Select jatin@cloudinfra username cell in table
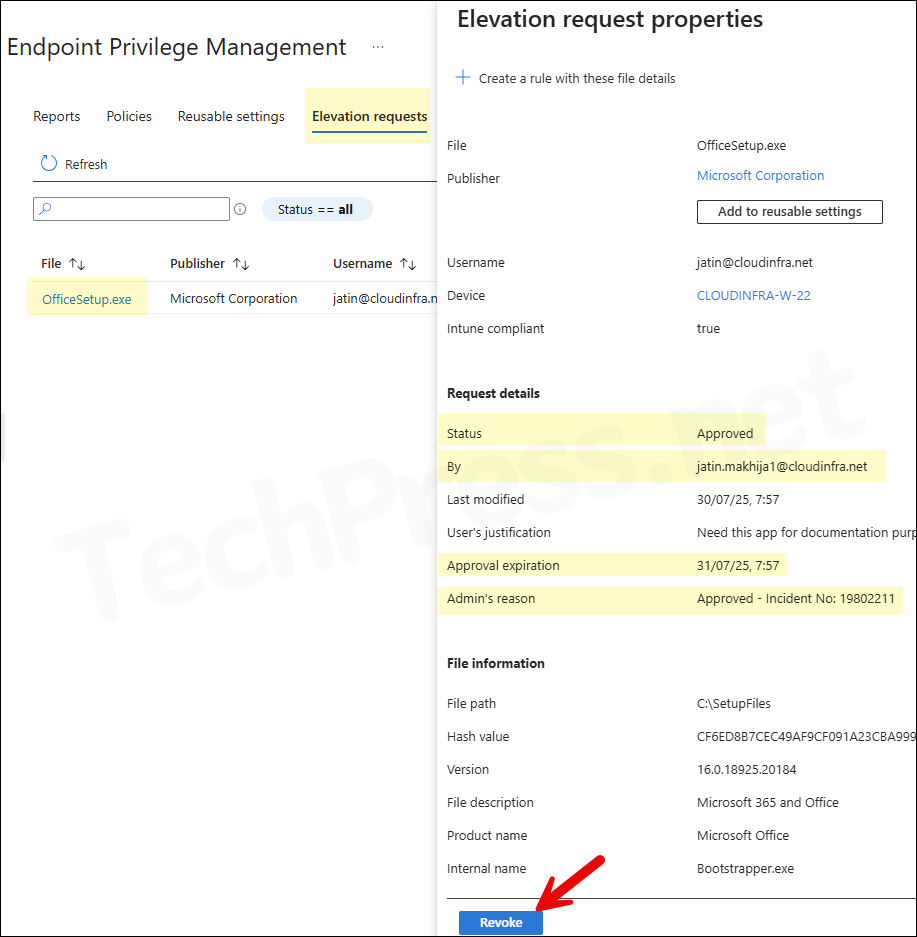This screenshot has height=937, width=917. pyautogui.click(x=384, y=298)
